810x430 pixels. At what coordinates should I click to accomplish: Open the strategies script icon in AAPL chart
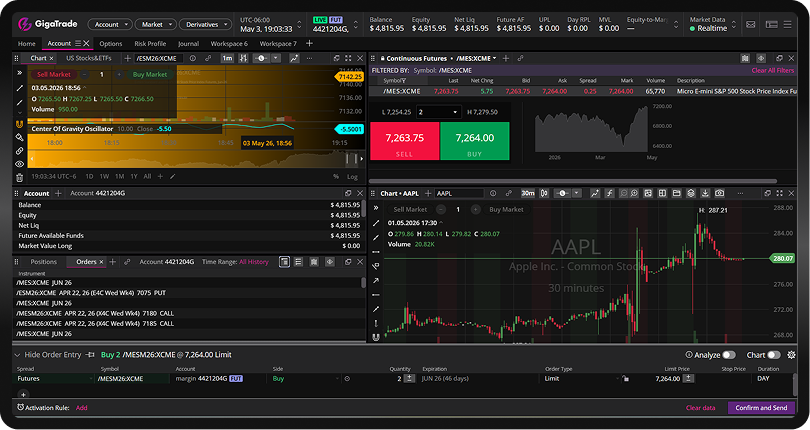(x=610, y=193)
